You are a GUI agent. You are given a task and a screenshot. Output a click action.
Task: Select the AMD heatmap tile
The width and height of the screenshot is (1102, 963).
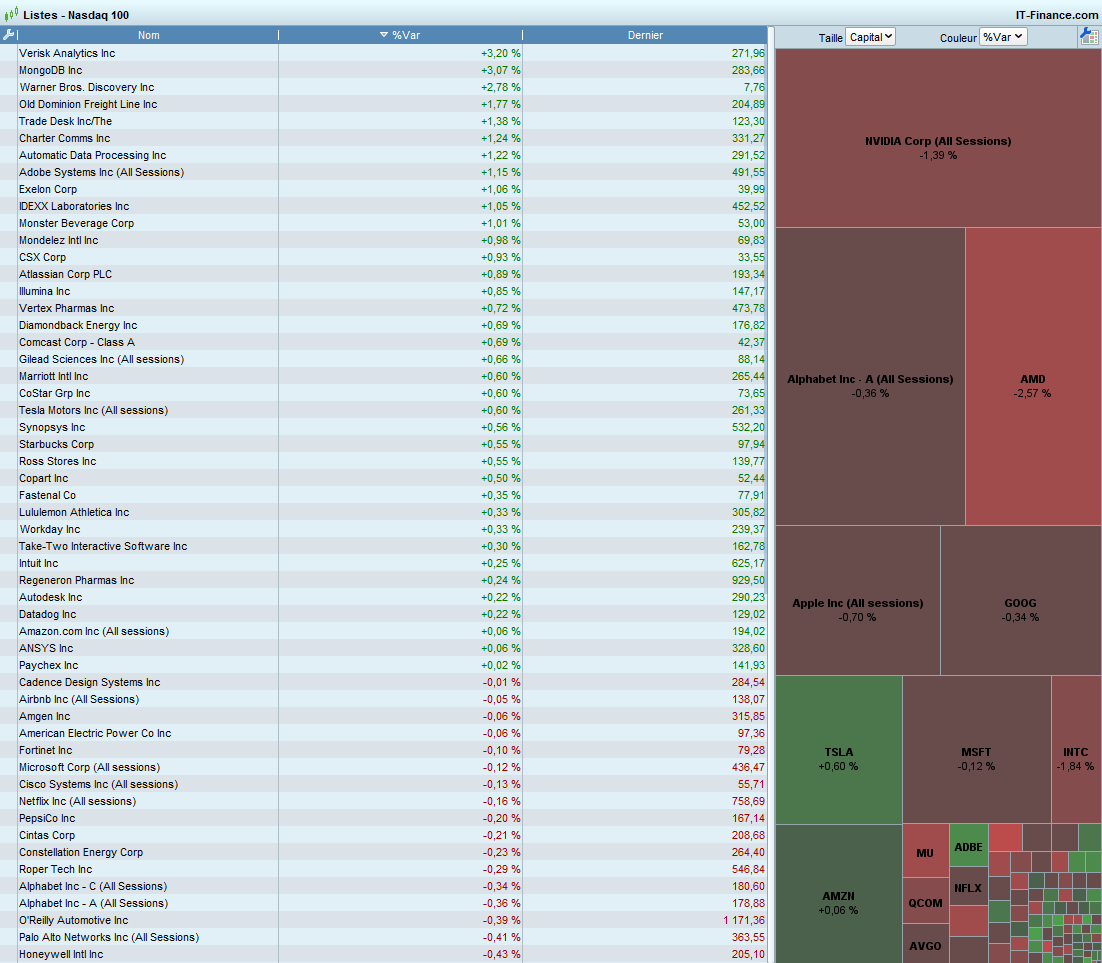click(1033, 376)
